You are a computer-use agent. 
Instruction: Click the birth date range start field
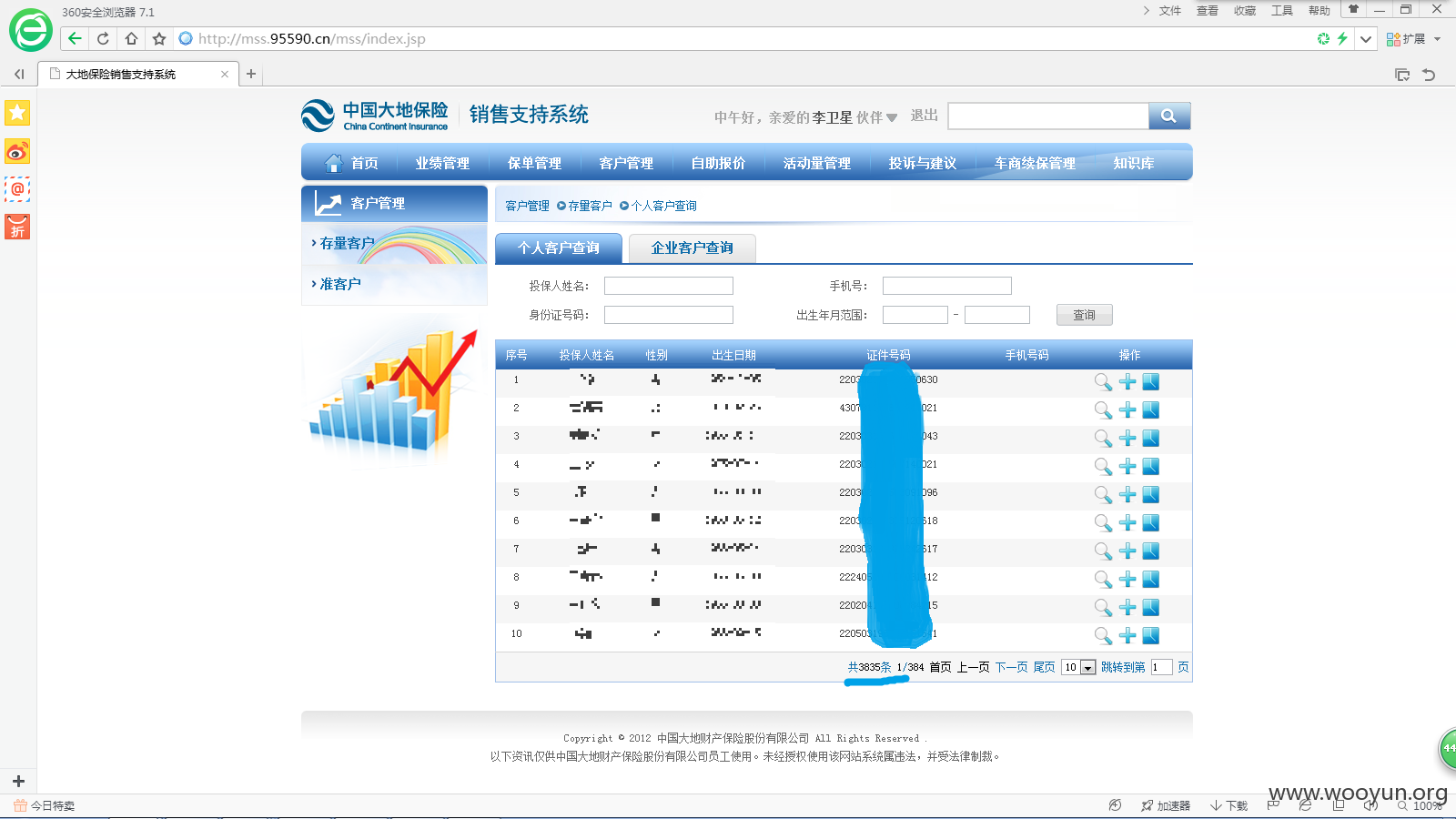tap(915, 315)
